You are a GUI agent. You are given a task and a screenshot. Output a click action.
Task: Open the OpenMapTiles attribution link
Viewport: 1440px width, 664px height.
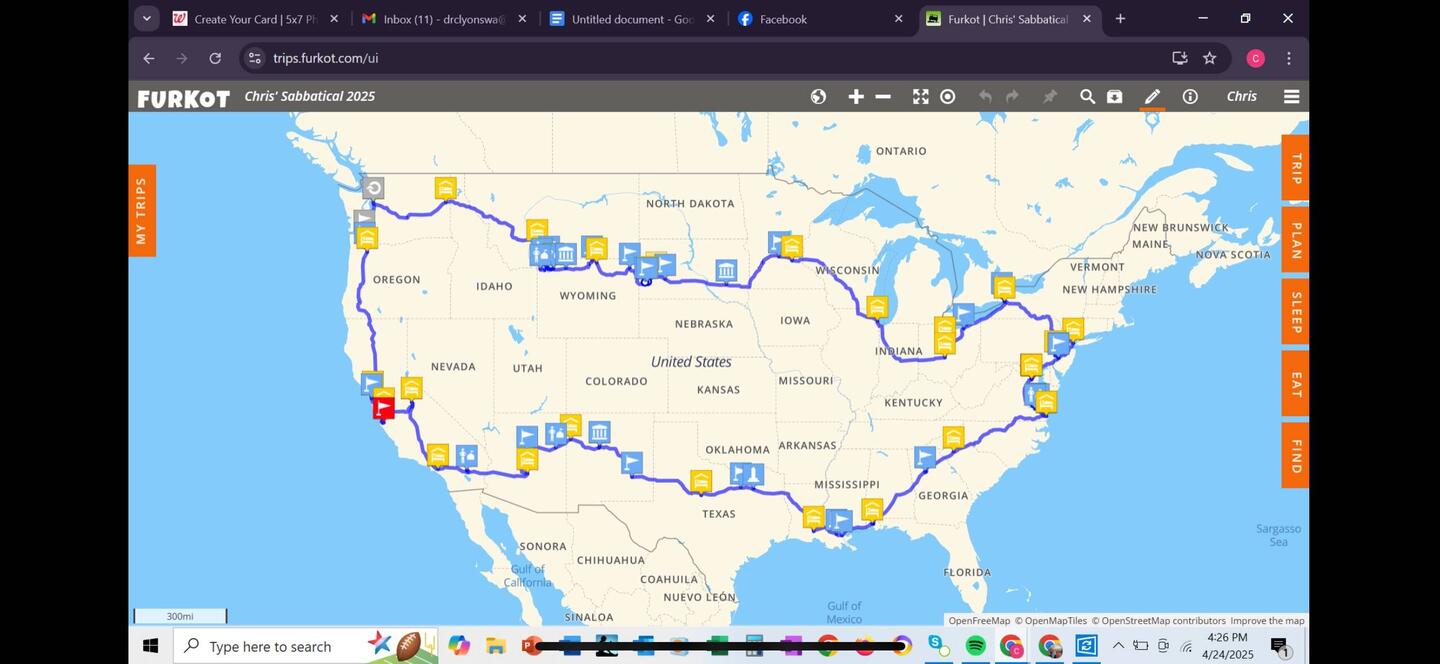pos(1051,621)
